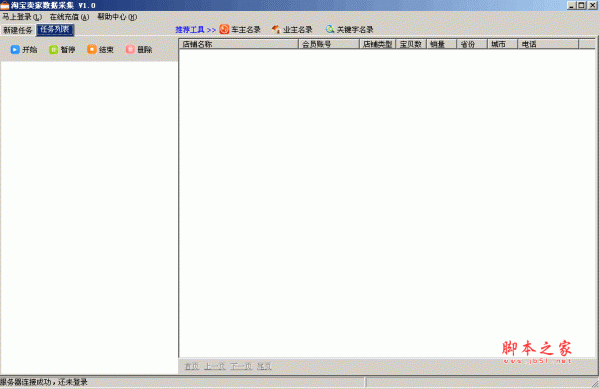Click the orange 结束 stop icon
Screen dimensions: 600x389
click(x=91, y=49)
